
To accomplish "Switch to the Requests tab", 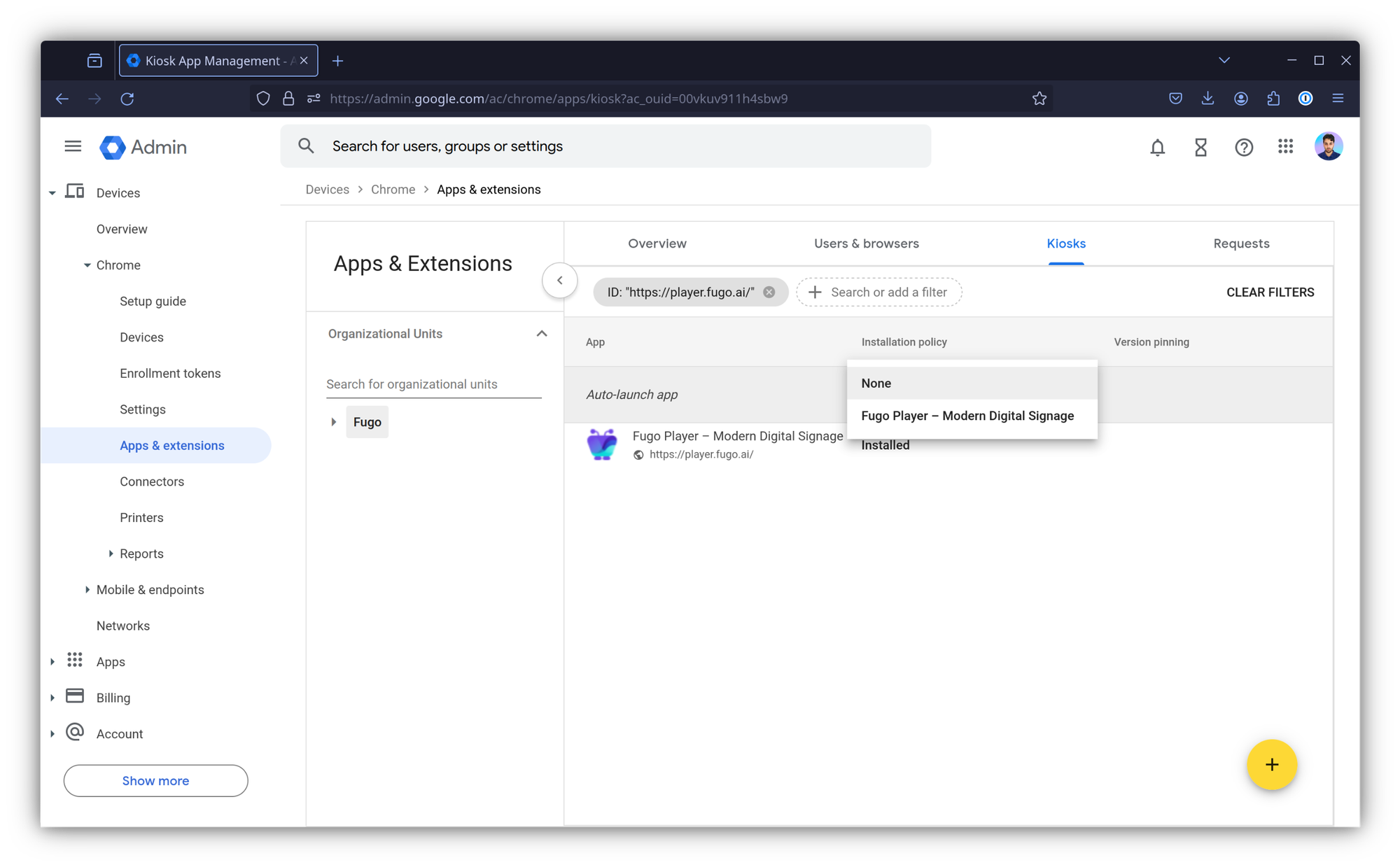I will pos(1240,244).
